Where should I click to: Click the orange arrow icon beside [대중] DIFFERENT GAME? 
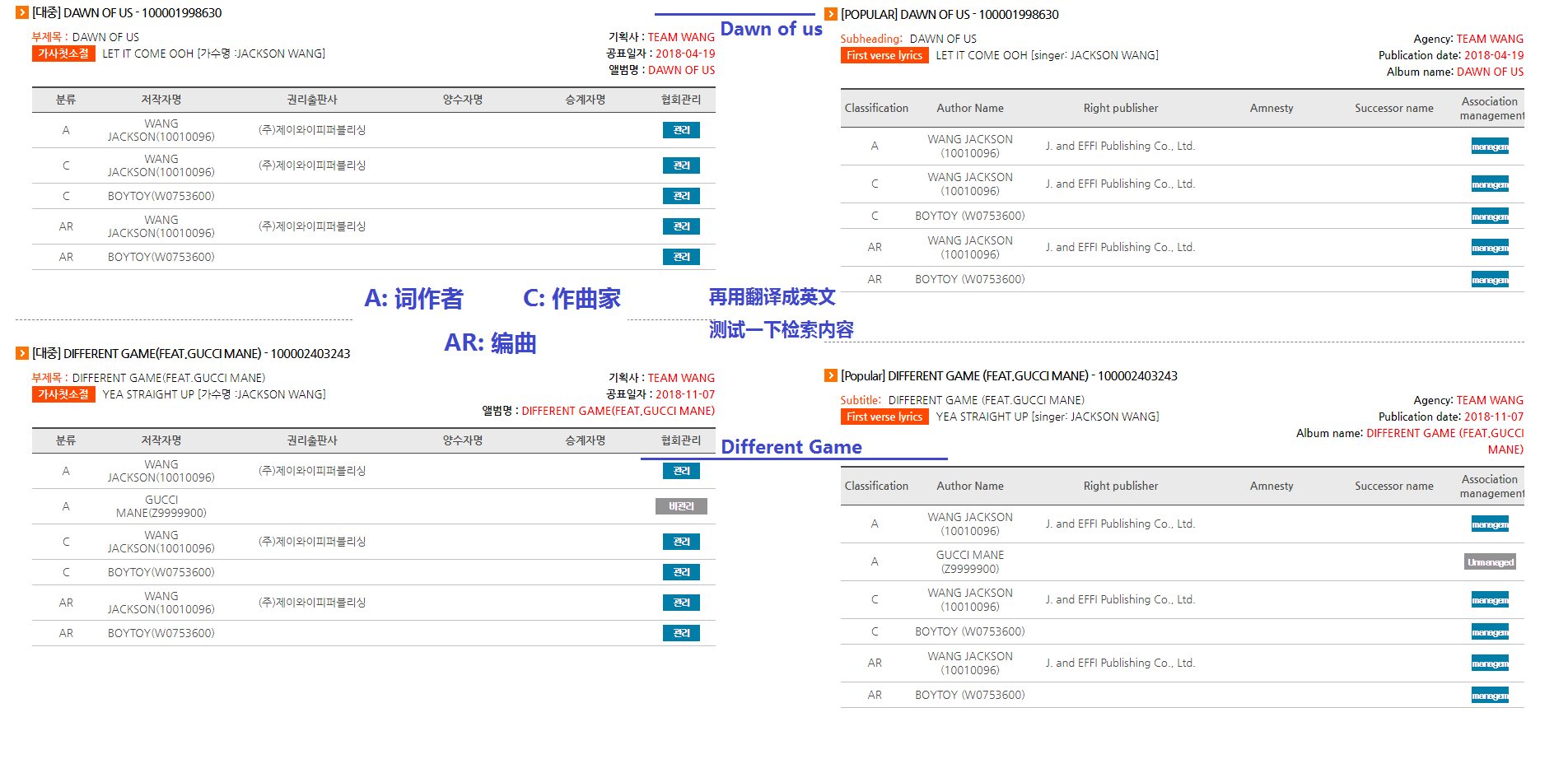point(21,353)
